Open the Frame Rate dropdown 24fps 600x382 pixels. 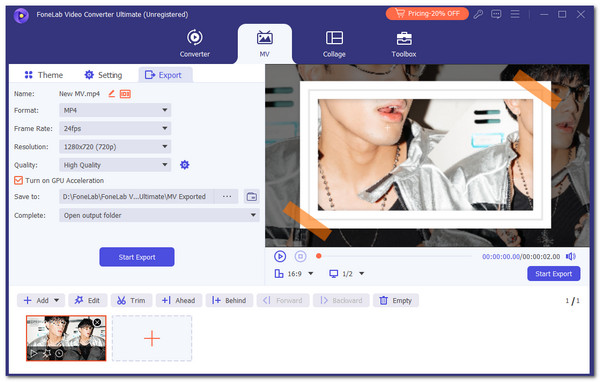[x=115, y=129]
